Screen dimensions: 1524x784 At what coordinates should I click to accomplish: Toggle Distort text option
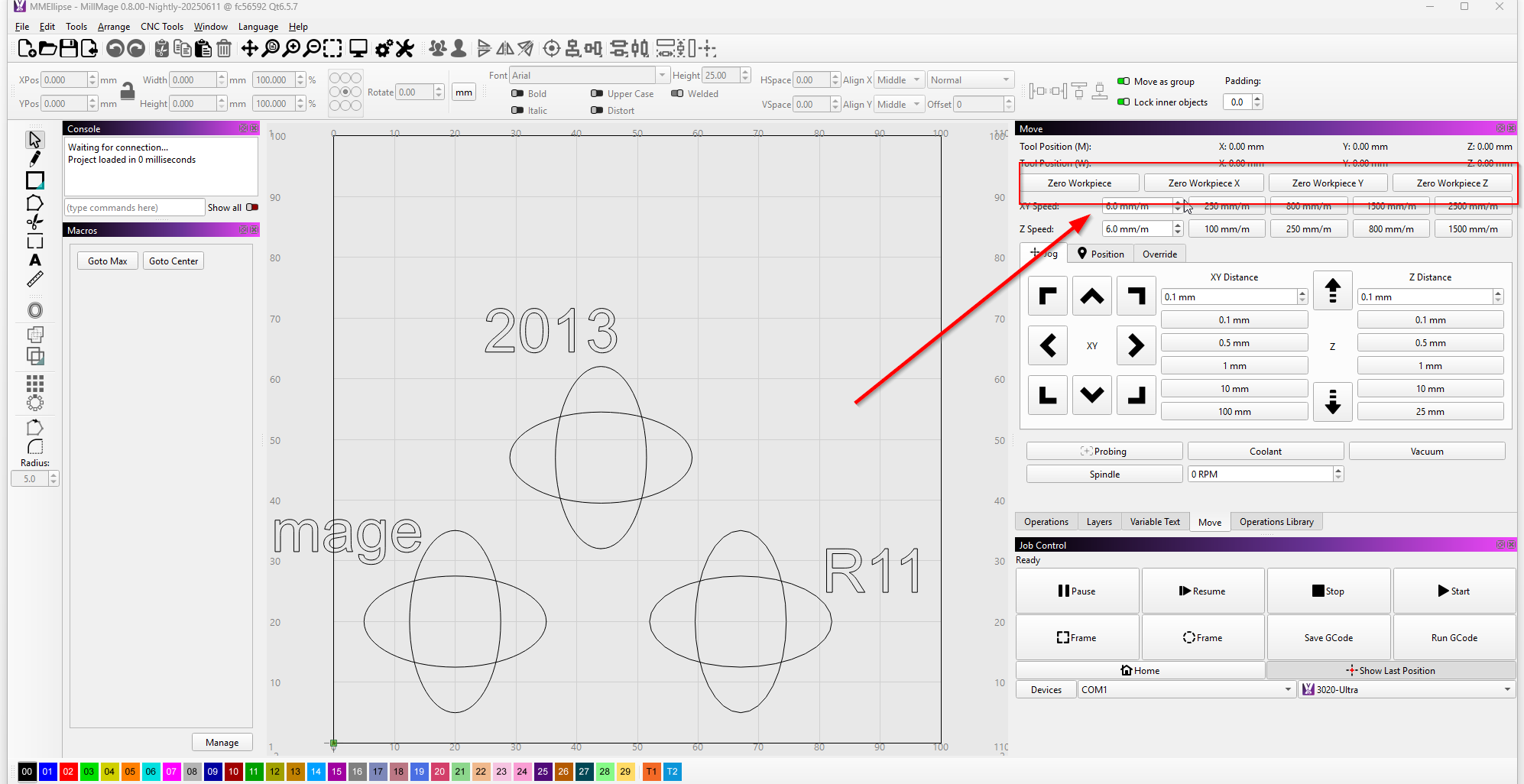click(x=597, y=110)
